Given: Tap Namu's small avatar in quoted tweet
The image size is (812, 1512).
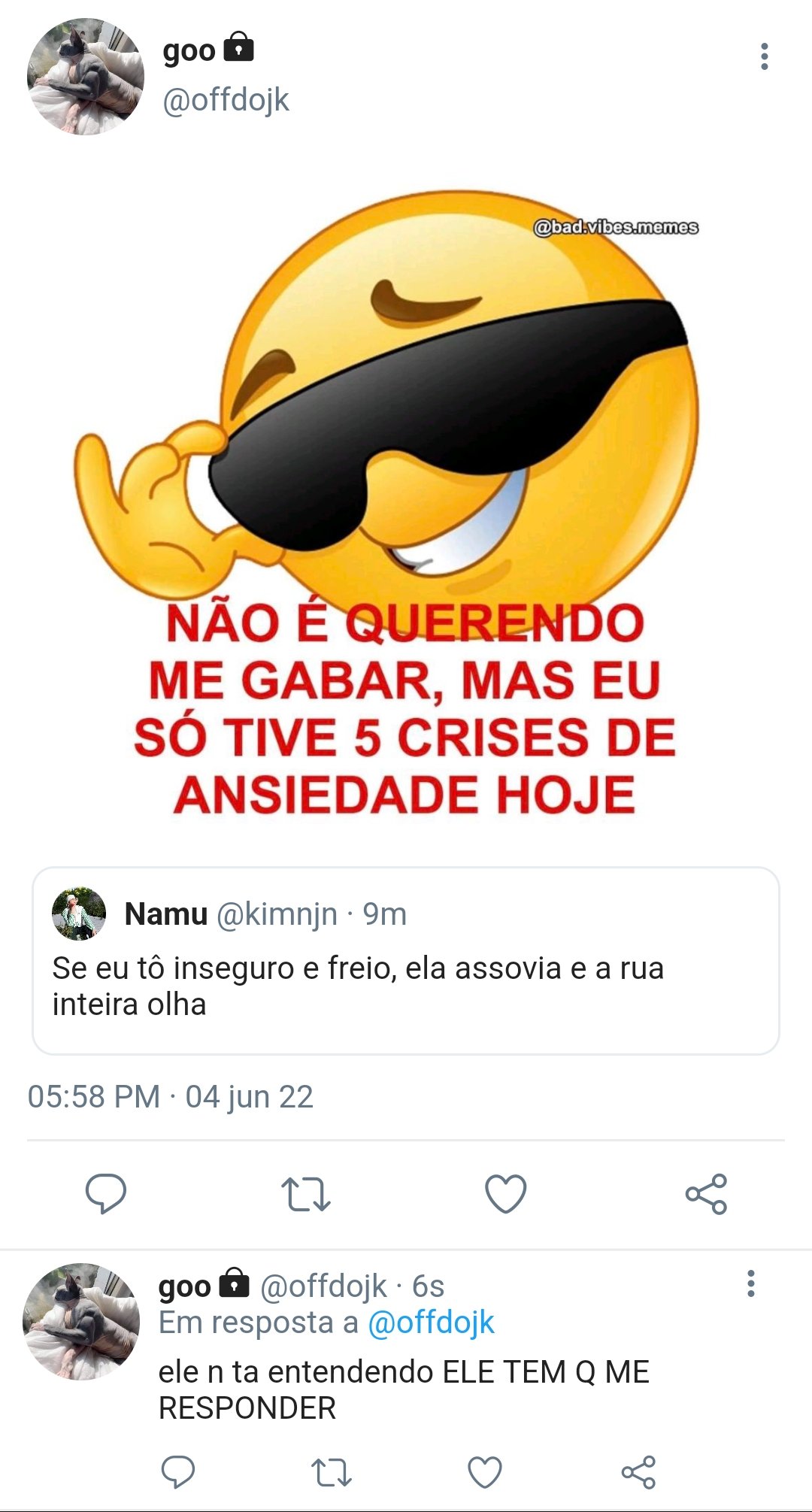Looking at the screenshot, I should coord(79,914).
